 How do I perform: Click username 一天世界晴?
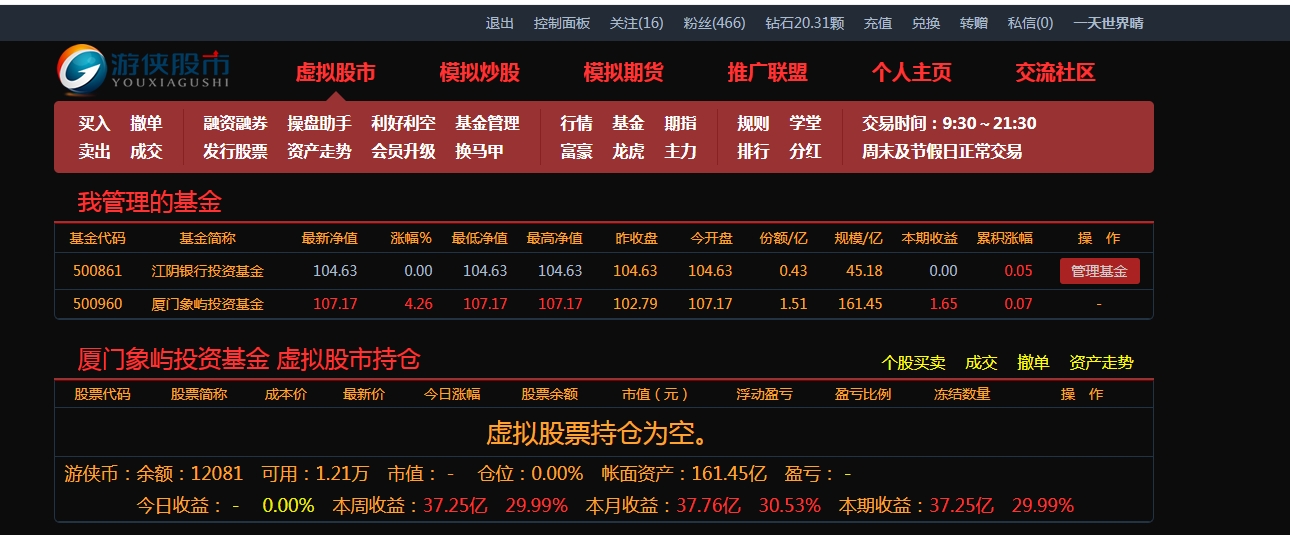(x=1109, y=23)
